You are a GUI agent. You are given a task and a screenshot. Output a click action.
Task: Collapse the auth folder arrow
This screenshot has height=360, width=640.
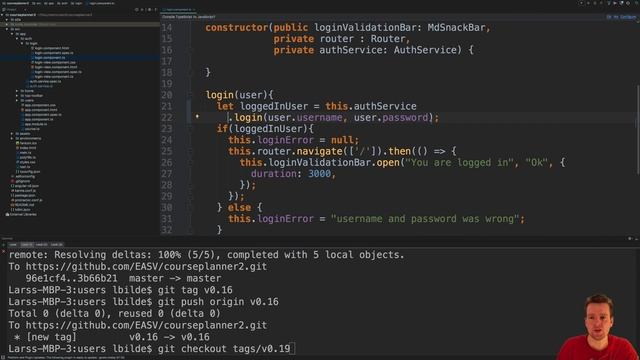[17, 39]
